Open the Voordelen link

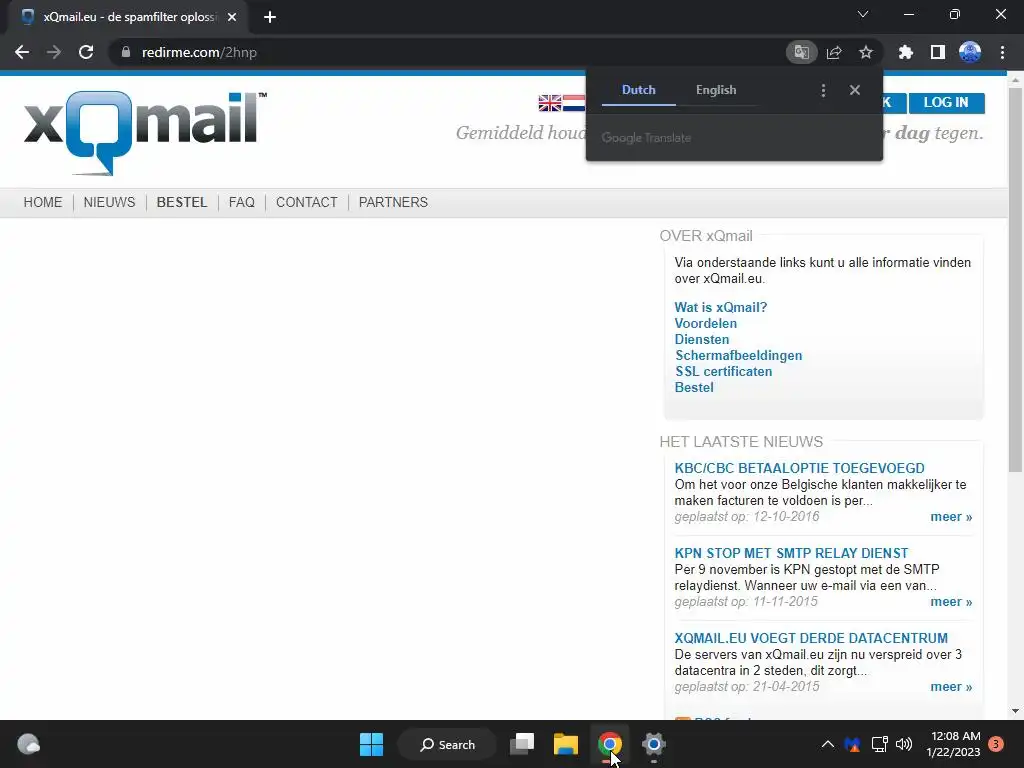tap(705, 323)
